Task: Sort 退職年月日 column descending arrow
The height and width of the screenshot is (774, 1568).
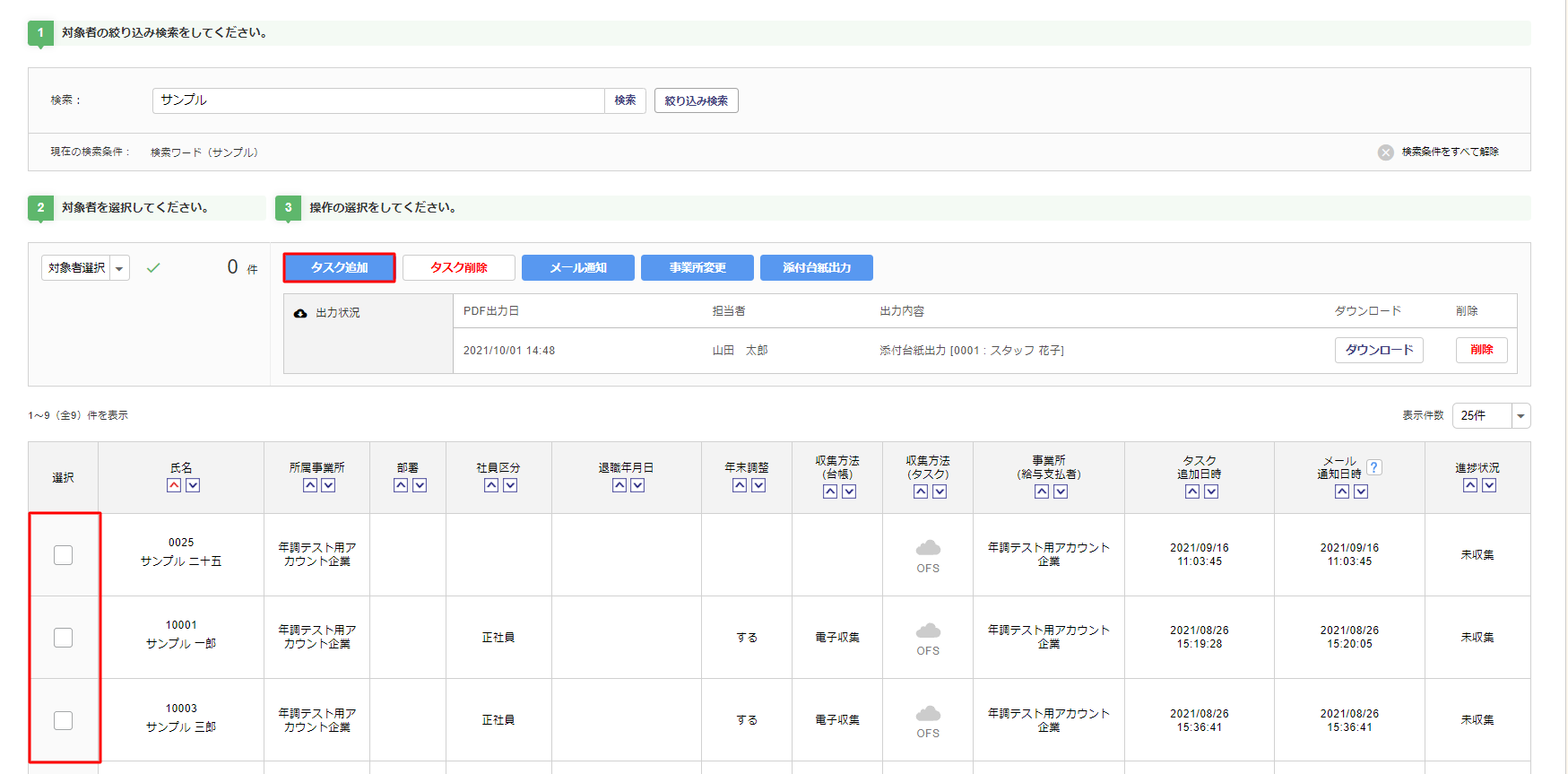Action: [637, 485]
